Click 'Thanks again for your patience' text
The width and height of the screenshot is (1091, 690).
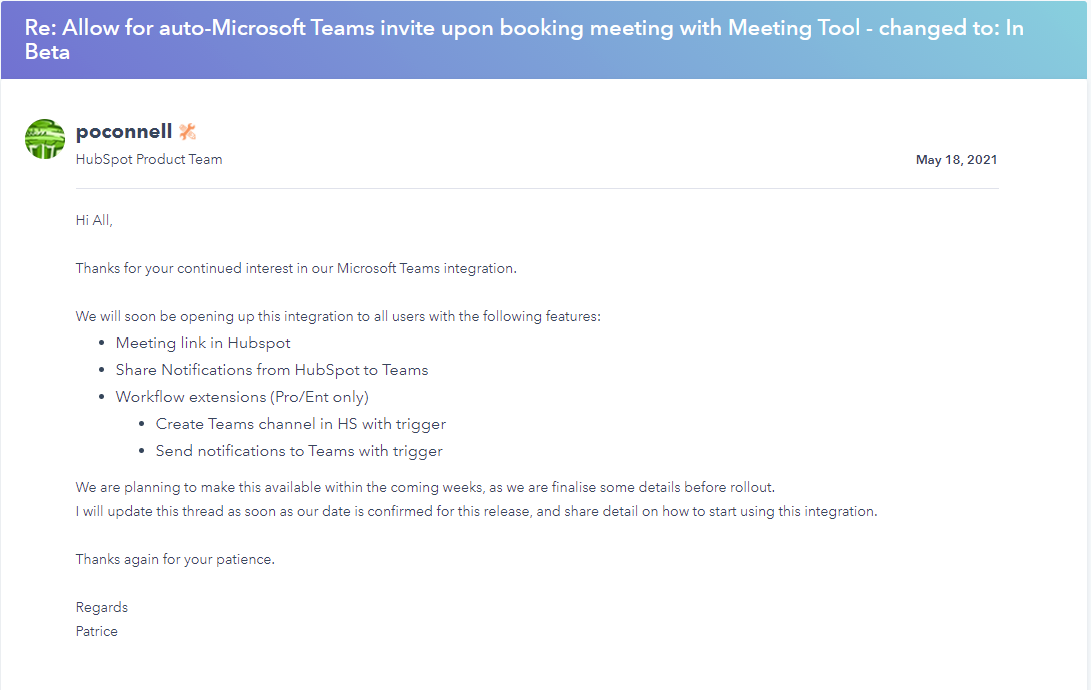[x=175, y=559]
